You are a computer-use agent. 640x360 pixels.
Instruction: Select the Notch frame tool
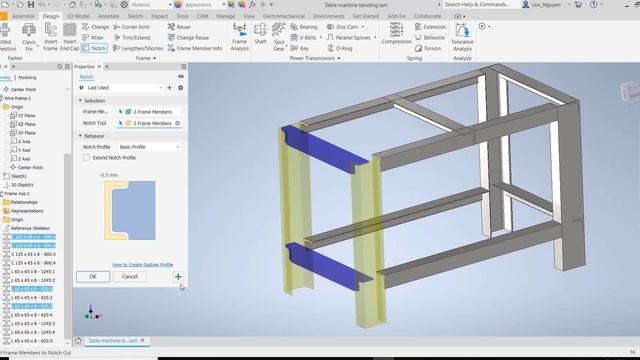pos(94,48)
